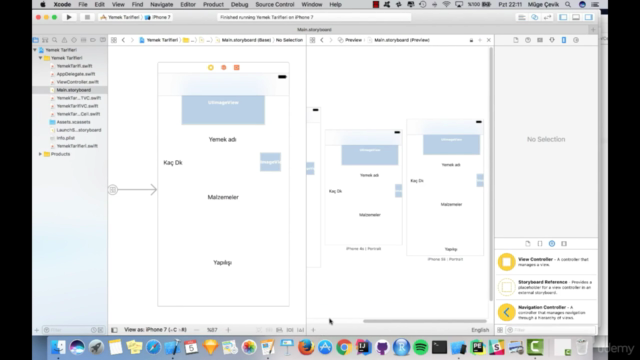Show the version editor
640x360 pixels.
(x=547, y=17)
